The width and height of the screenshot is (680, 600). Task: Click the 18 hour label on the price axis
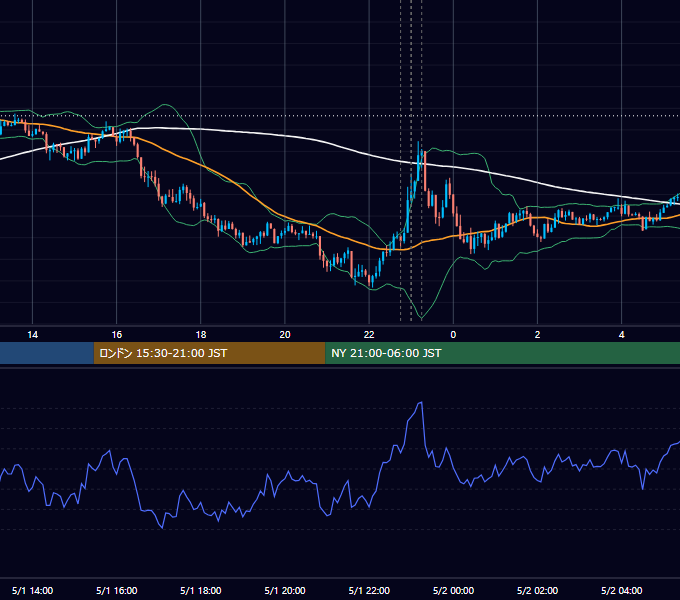(x=201, y=335)
